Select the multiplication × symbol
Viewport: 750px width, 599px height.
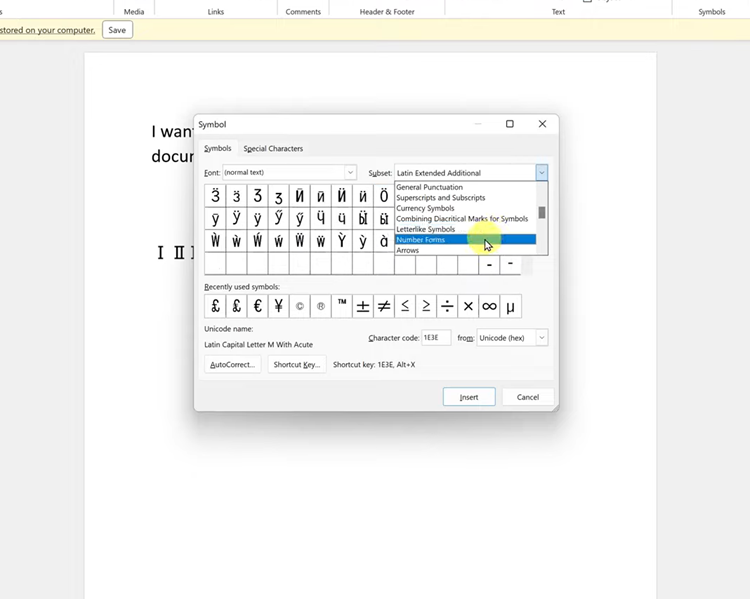pyautogui.click(x=468, y=306)
